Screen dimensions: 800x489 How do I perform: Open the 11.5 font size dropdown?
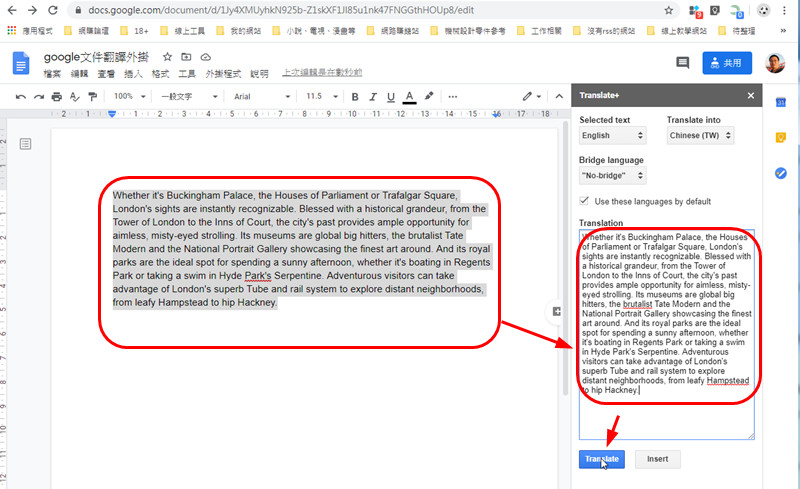[x=322, y=96]
